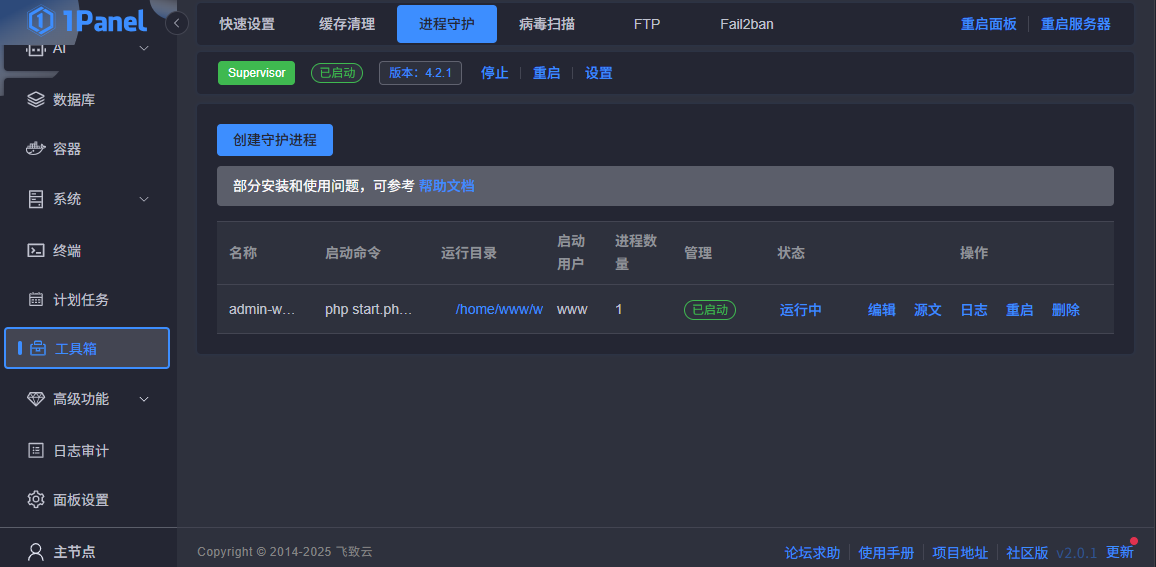
Task: Click the terminal prompt icon
Action: point(35,251)
